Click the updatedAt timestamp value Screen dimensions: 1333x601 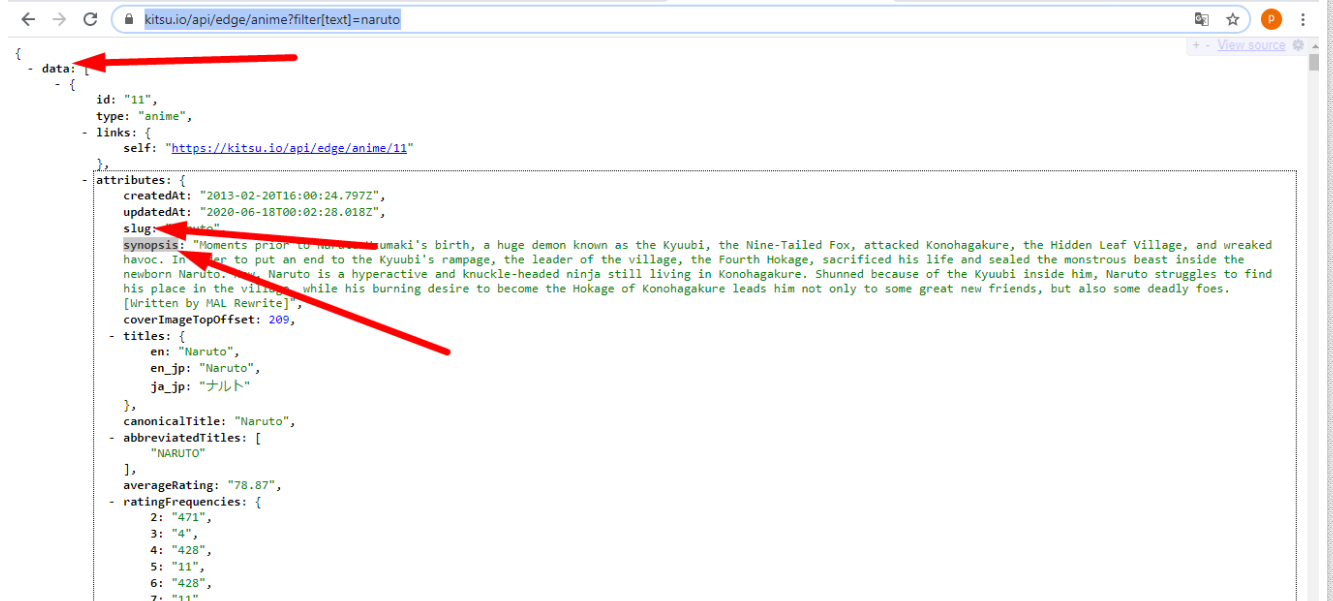coord(289,212)
